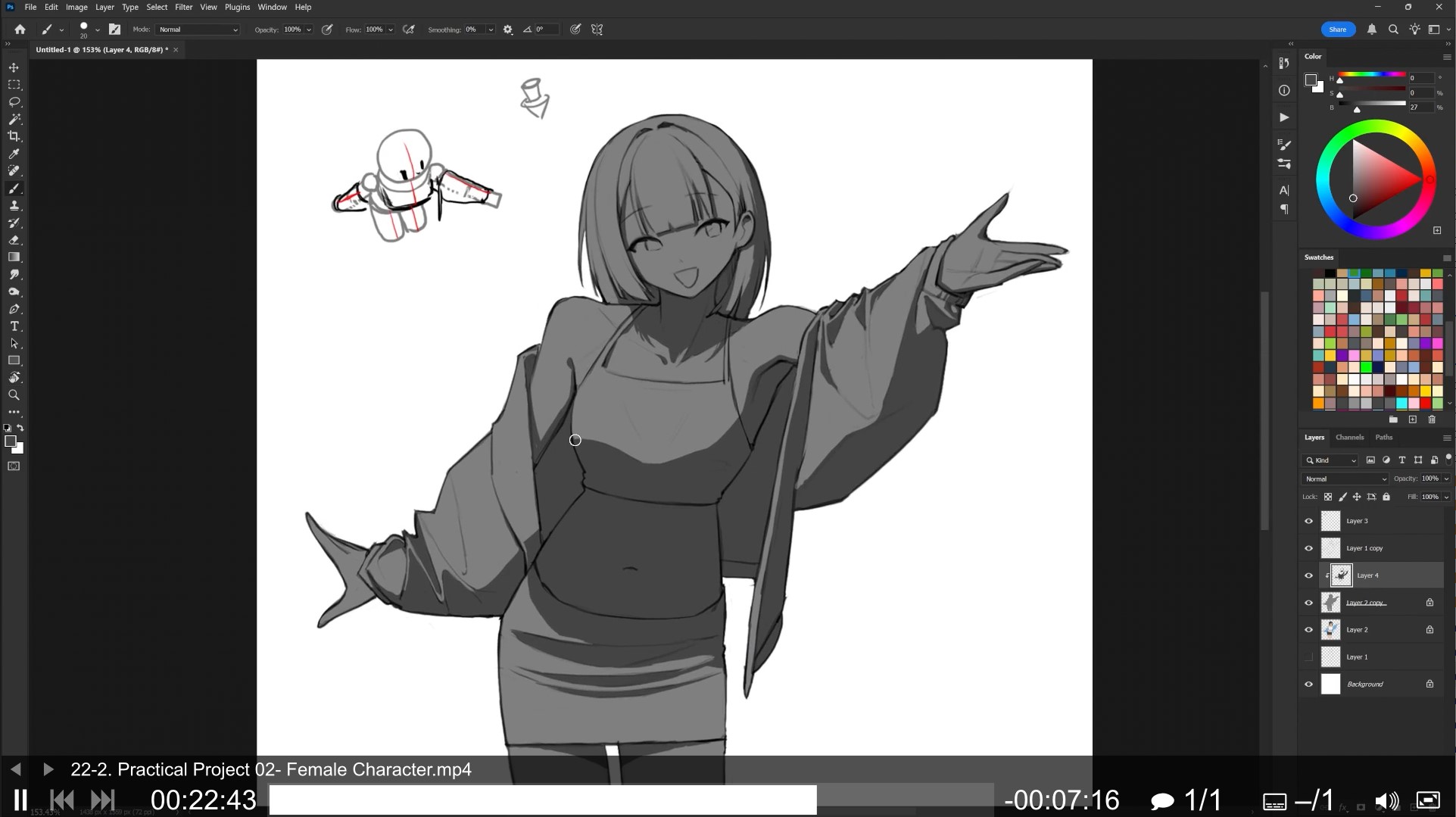
Task: Click the hue slider in Color panel
Action: click(1371, 74)
